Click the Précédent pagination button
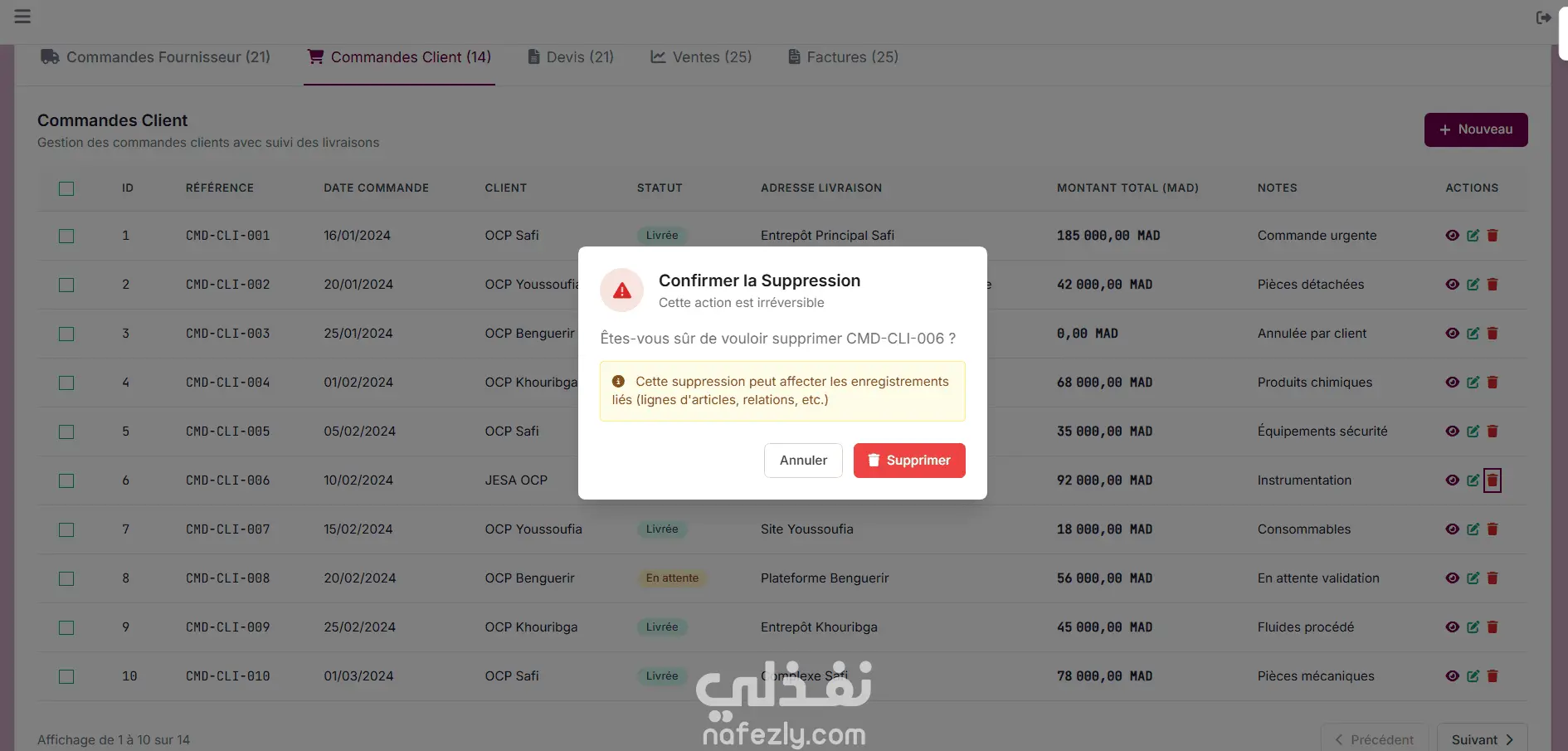Screen dimensions: 1568x751 [1374, 739]
